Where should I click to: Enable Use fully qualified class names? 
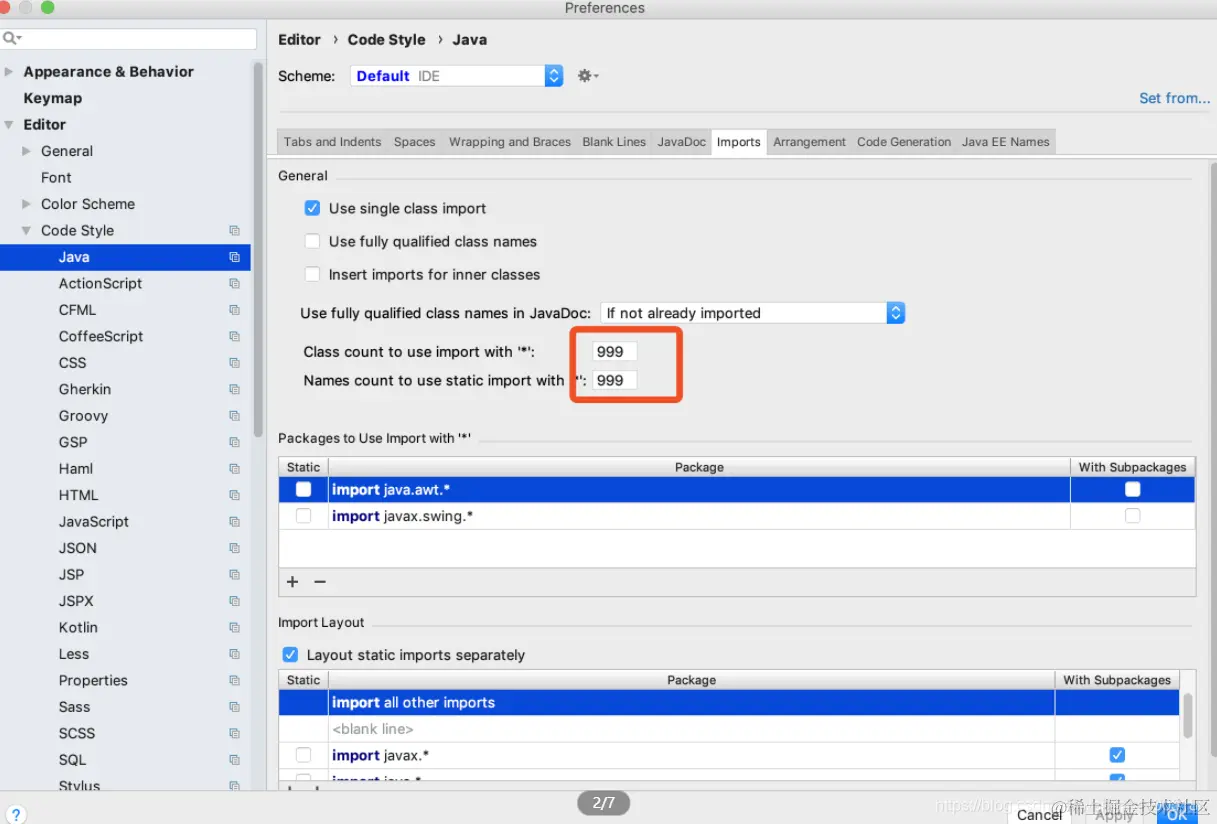pos(312,241)
